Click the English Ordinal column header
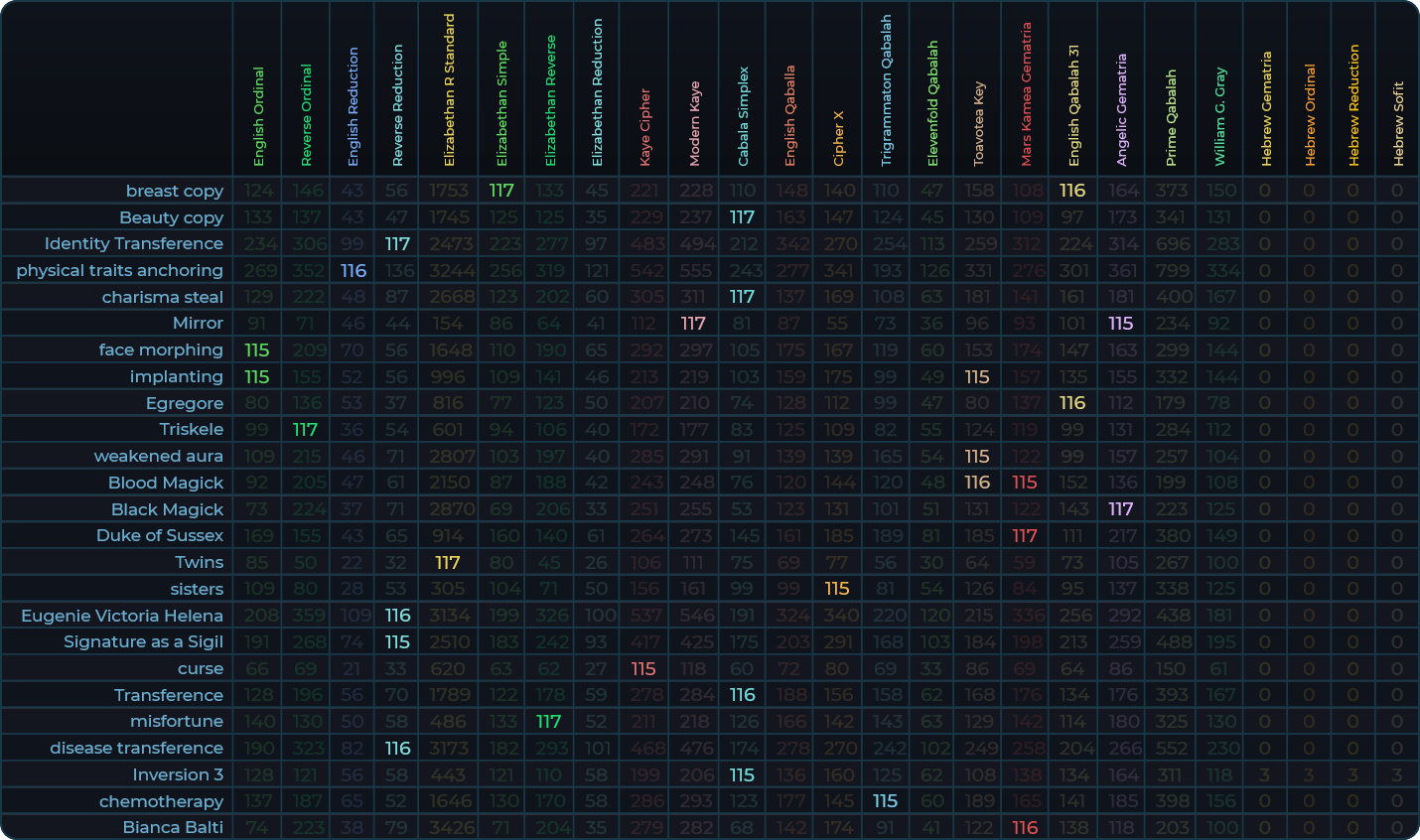The image size is (1420, 840). 258,116
